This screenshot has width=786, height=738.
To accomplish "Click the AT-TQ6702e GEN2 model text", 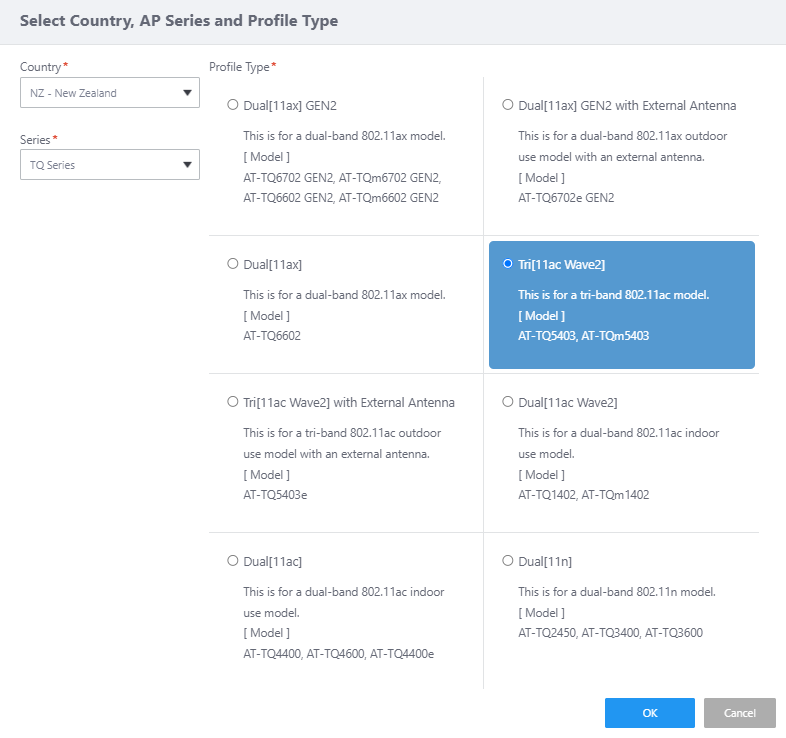I will click(566, 197).
